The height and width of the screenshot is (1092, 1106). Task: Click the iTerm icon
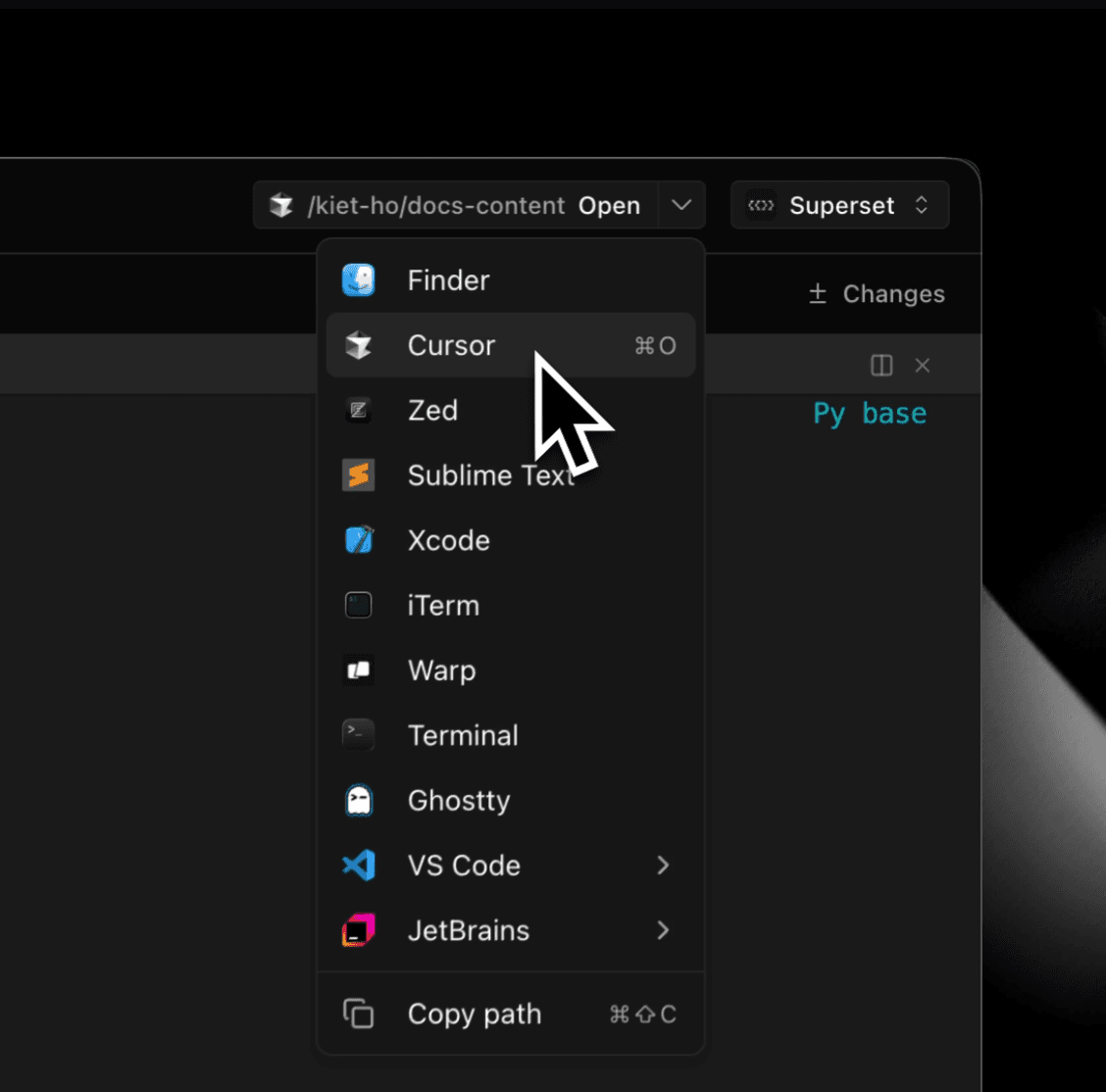[x=358, y=605]
